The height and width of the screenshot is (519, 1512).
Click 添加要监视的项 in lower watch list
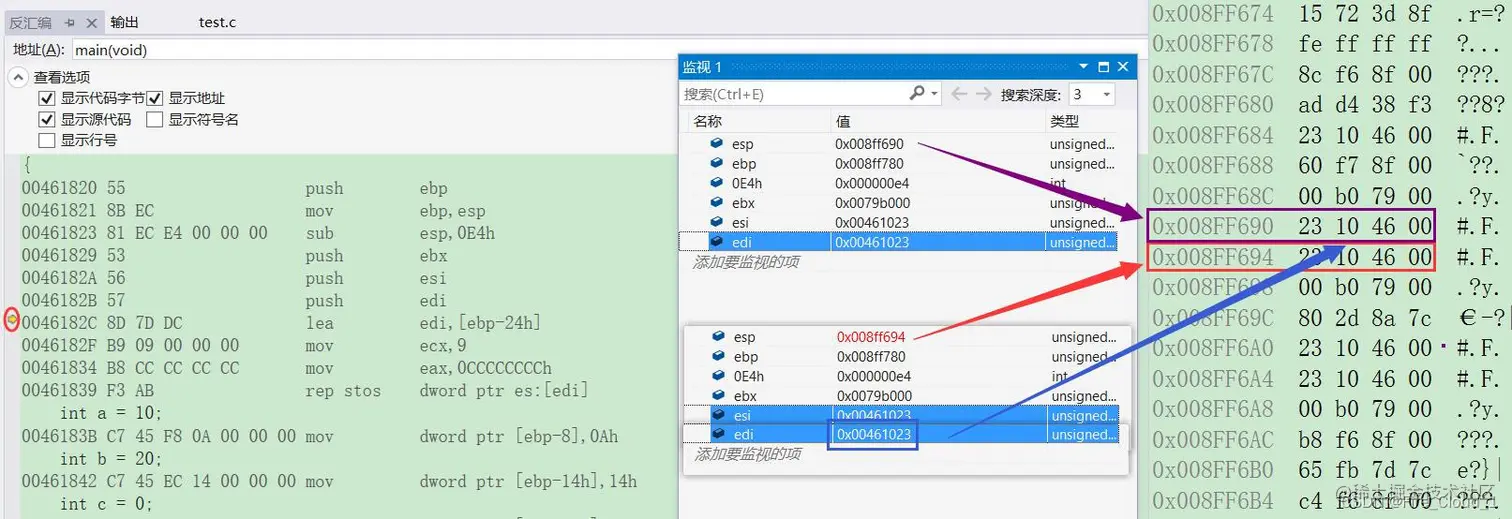click(x=747, y=454)
